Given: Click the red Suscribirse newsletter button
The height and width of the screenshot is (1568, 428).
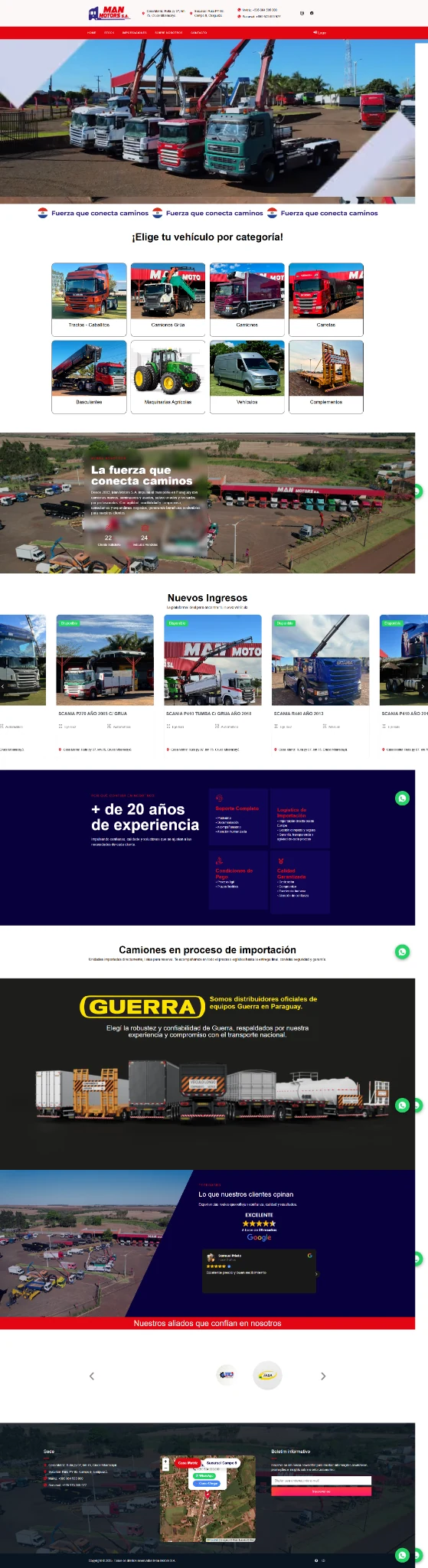Looking at the screenshot, I should 321,1491.
